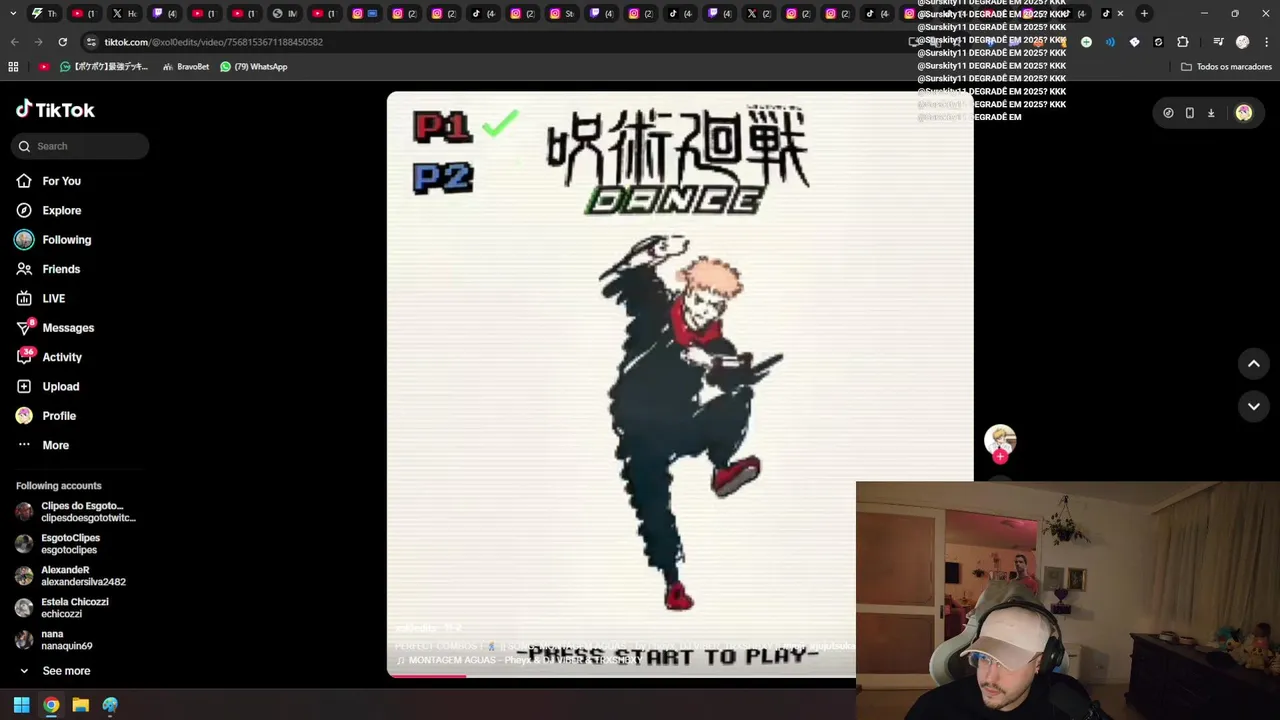1280x720 pixels.
Task: Follow the creator with plus badge
Action: tap(1000, 457)
